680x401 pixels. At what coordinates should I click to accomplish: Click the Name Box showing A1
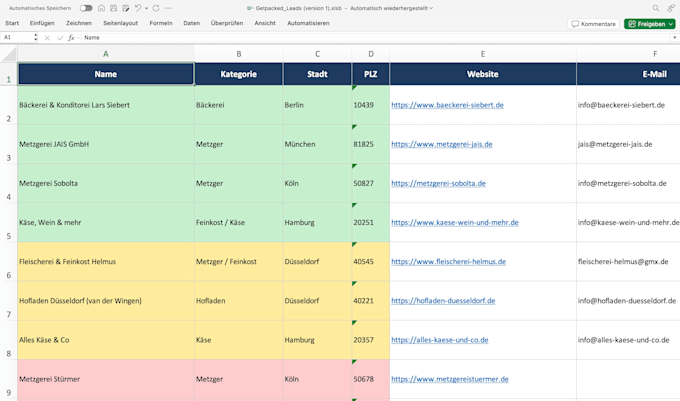17,38
